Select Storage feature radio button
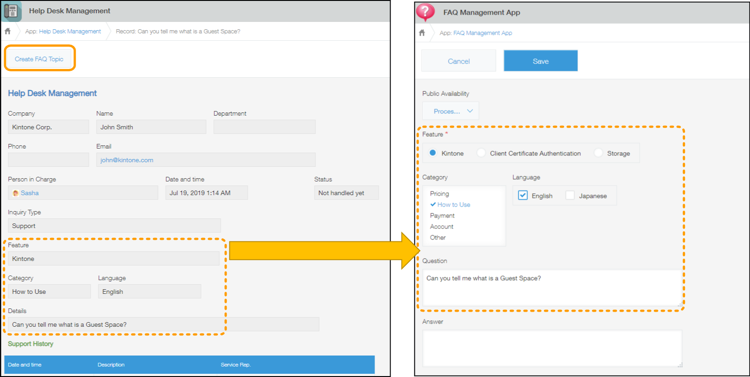Viewport: 750px width, 377px height. (598, 153)
